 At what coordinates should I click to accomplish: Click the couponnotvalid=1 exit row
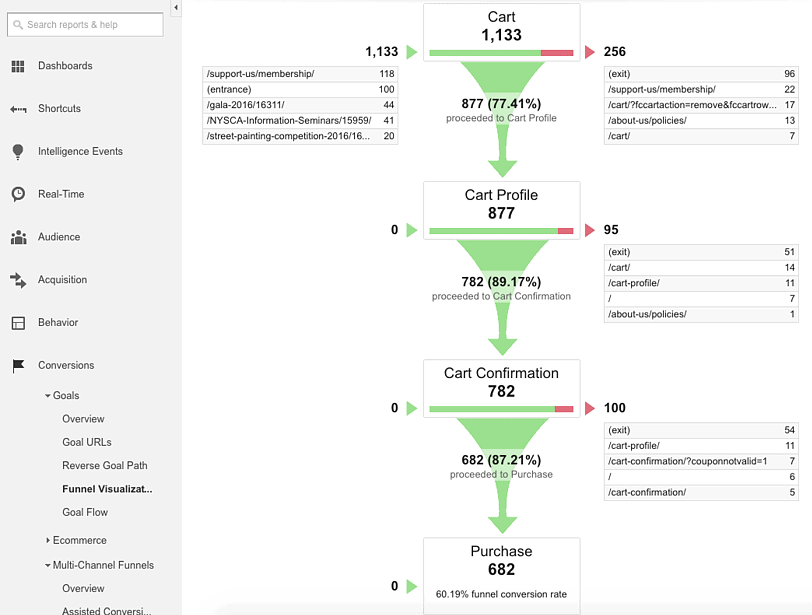tap(701, 461)
